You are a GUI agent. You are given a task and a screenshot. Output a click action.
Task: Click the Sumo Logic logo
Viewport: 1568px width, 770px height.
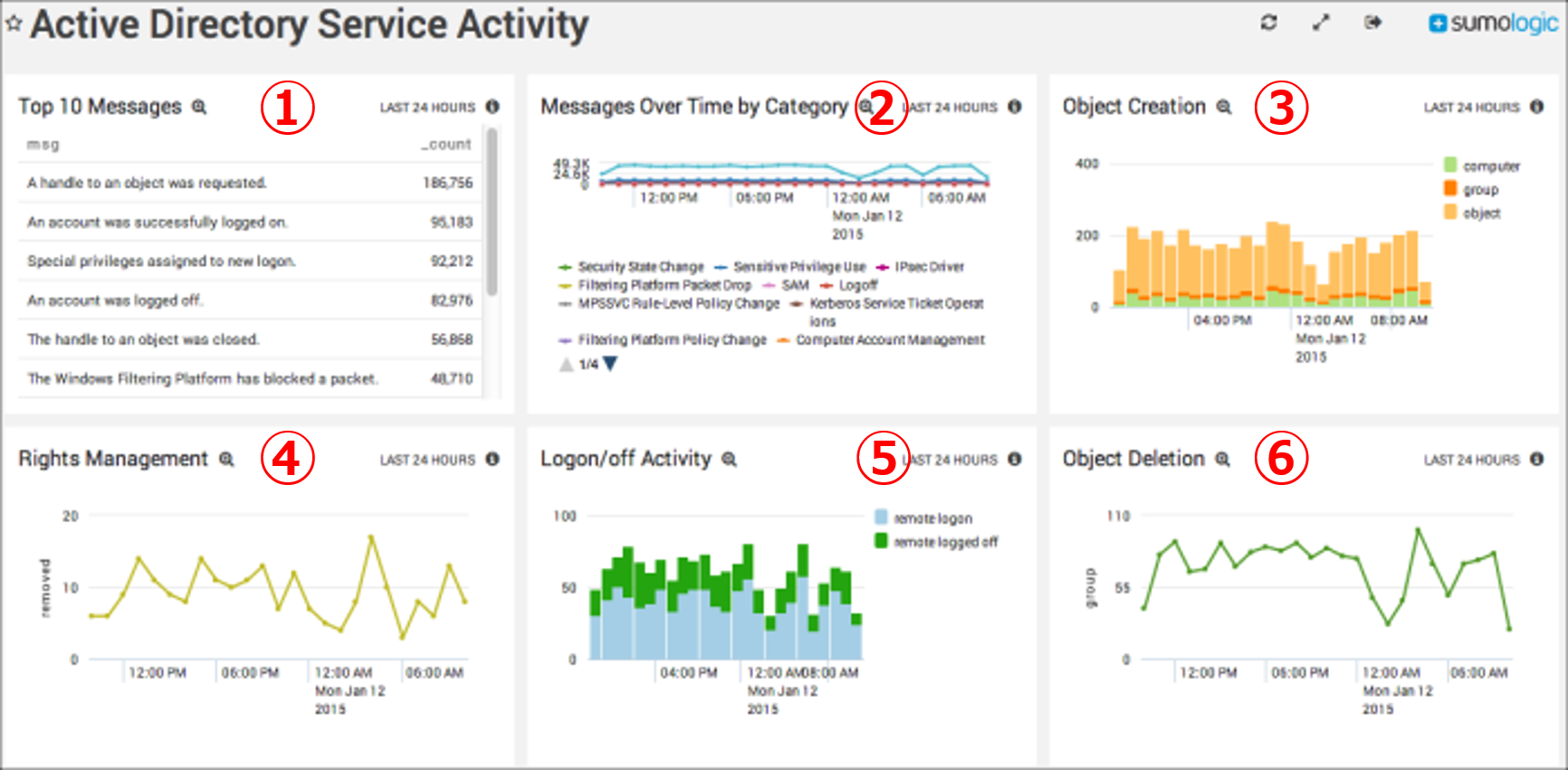pyautogui.click(x=1494, y=23)
